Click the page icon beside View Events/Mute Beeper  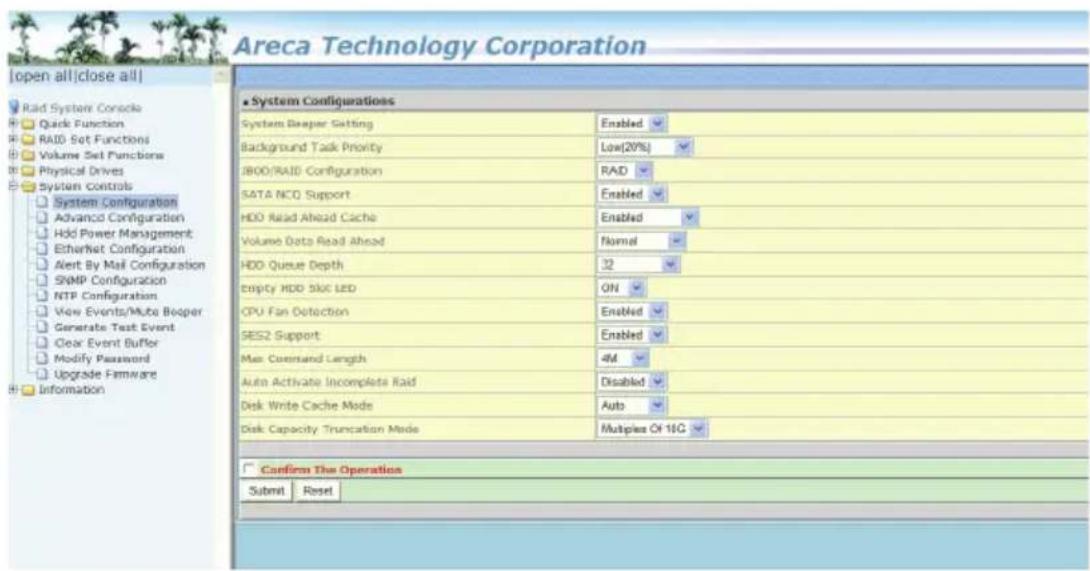[43, 312]
